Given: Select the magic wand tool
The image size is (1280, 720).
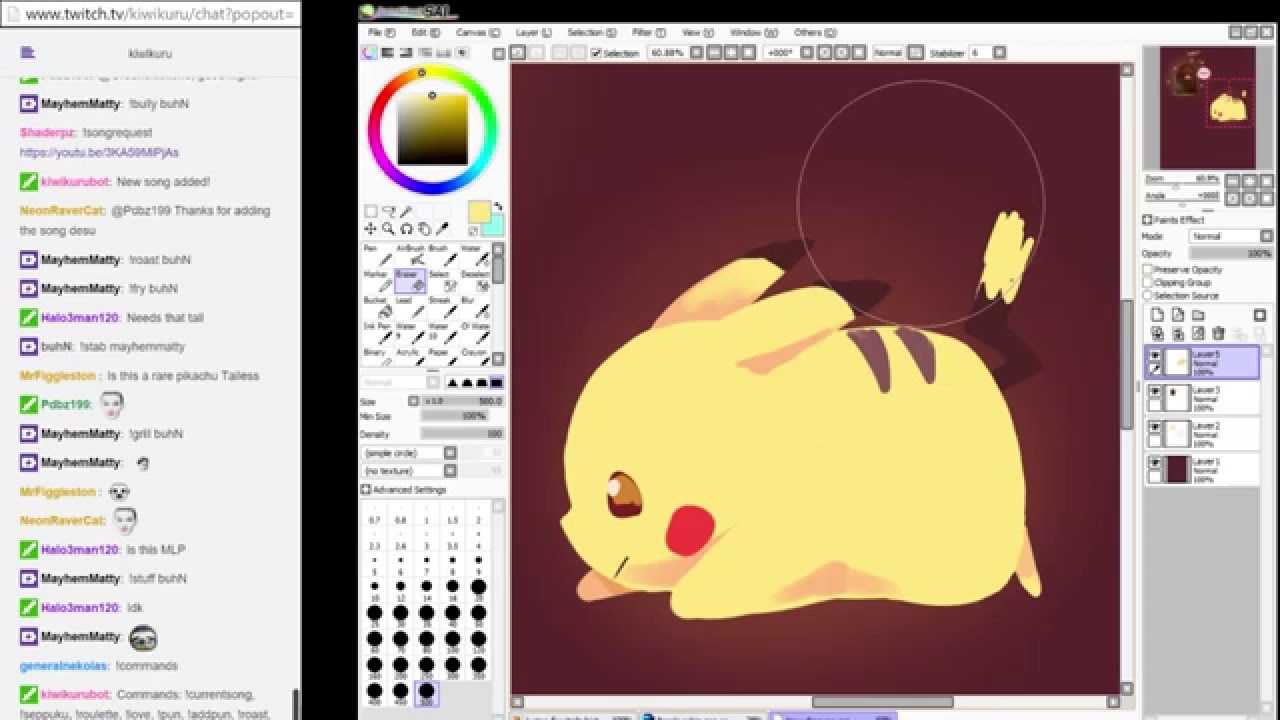Looking at the screenshot, I should tap(406, 212).
